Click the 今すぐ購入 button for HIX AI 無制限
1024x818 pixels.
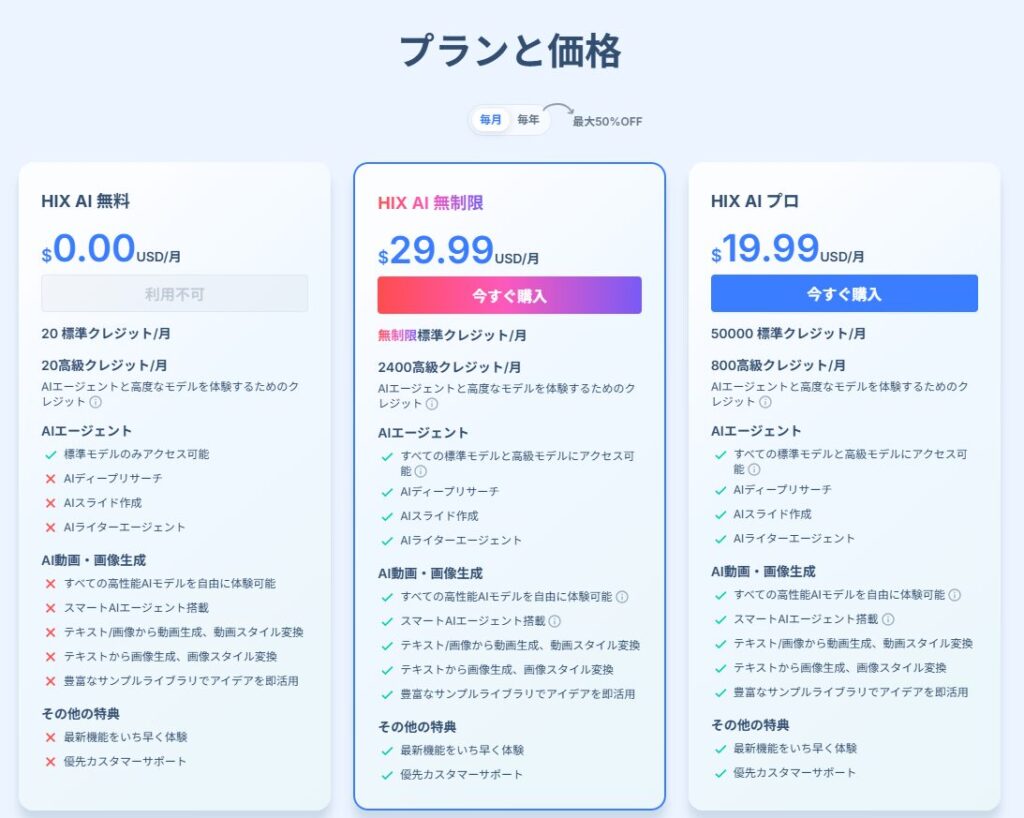(509, 296)
